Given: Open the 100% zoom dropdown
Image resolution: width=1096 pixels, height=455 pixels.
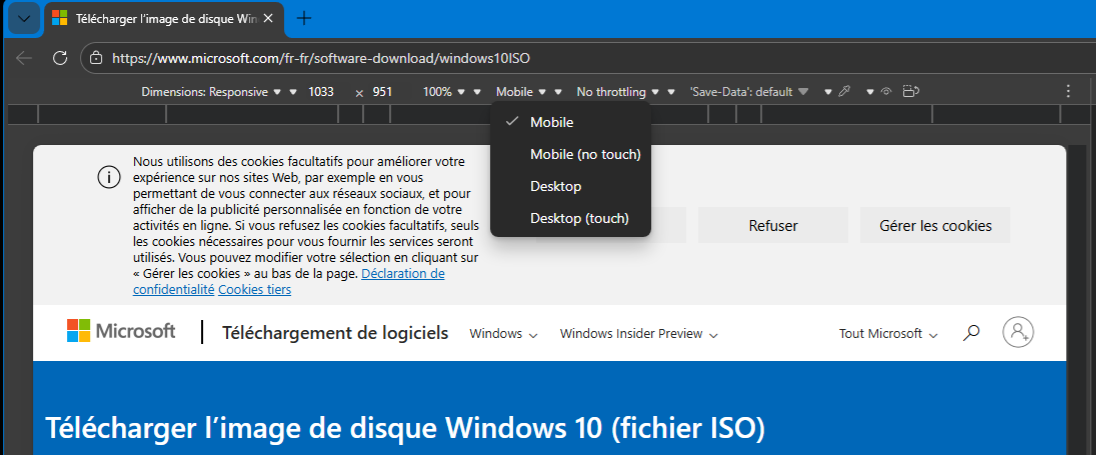Looking at the screenshot, I should [x=442, y=92].
